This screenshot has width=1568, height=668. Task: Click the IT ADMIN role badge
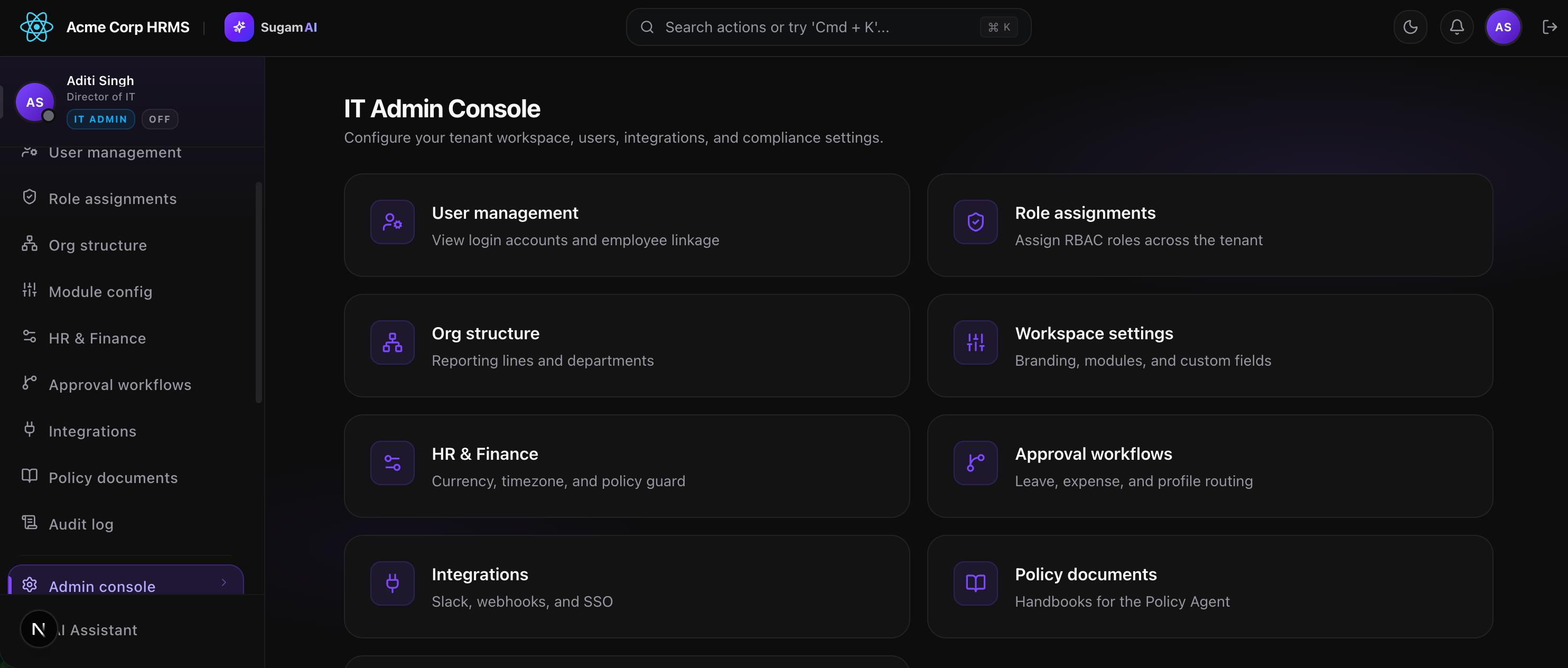tap(100, 119)
